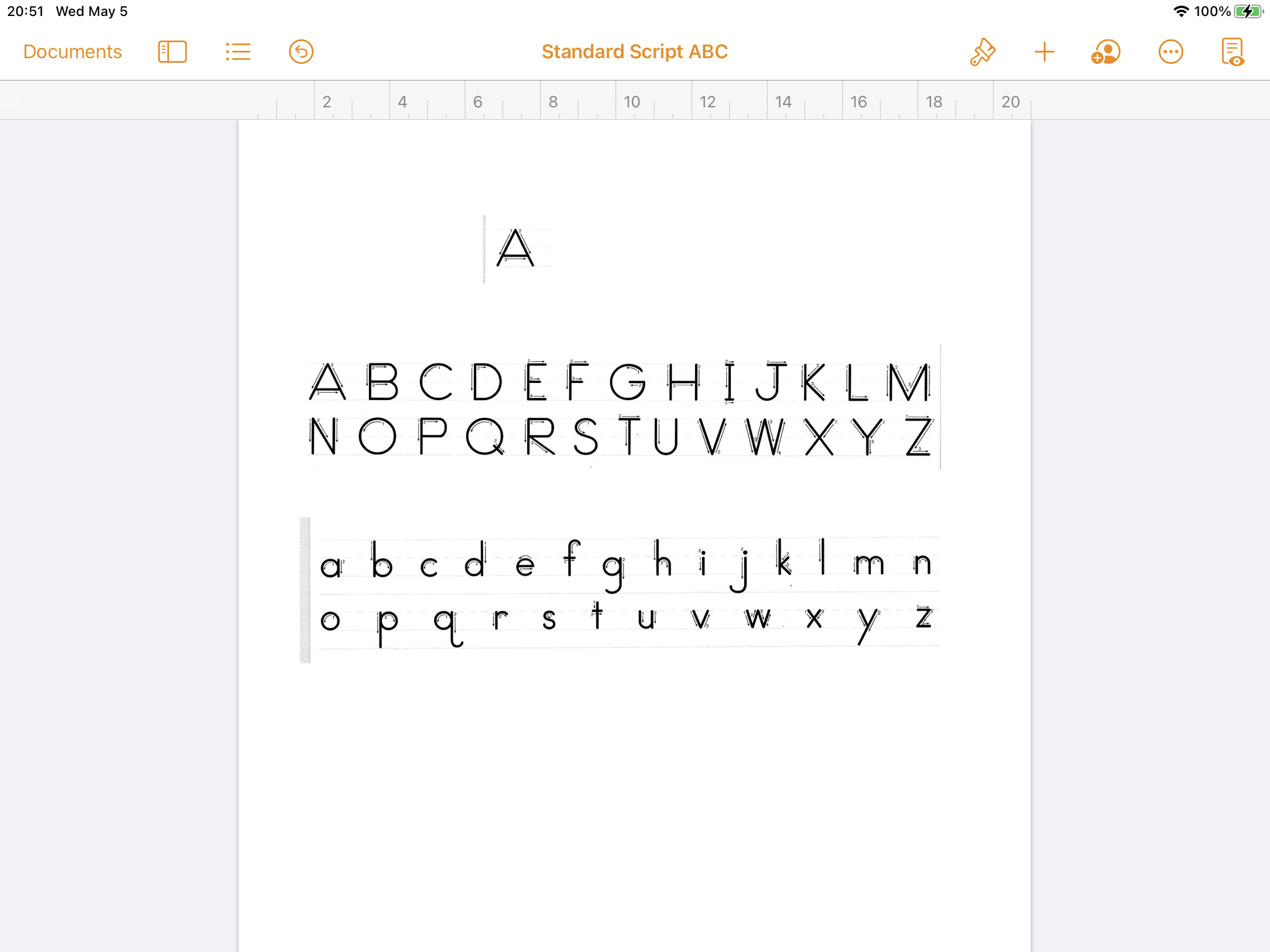Open the Format paintbrush panel
Viewport: 1270px width, 952px height.
coord(982,52)
